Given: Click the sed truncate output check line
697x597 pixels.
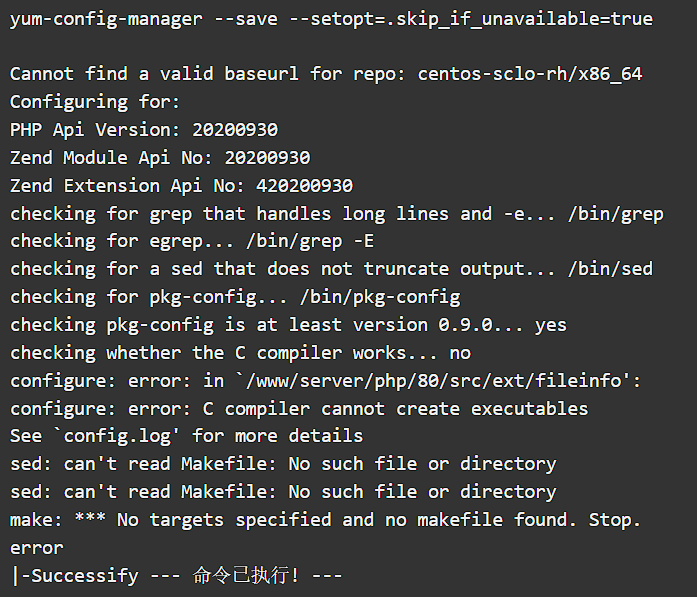Looking at the screenshot, I should (x=332, y=269).
